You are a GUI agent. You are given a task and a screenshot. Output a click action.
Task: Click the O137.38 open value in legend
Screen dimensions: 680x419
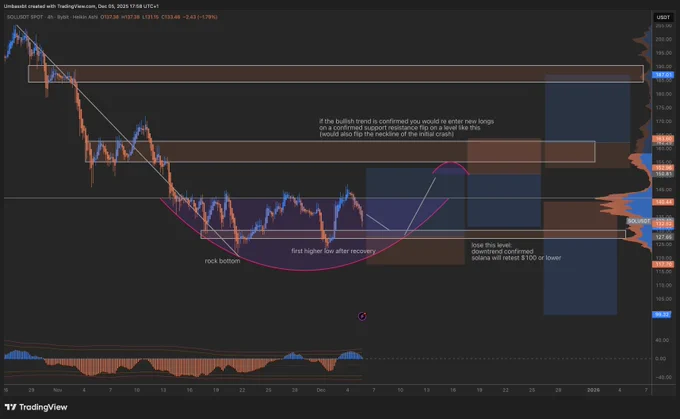coord(109,17)
